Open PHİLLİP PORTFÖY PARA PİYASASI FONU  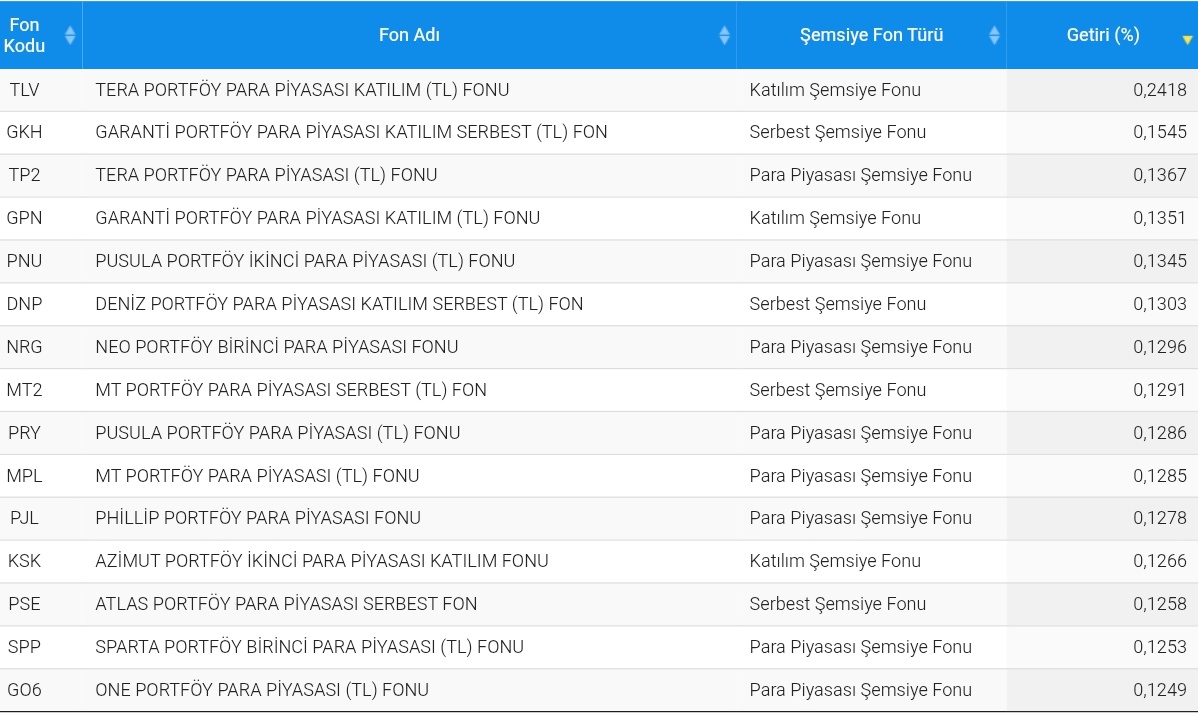click(258, 518)
